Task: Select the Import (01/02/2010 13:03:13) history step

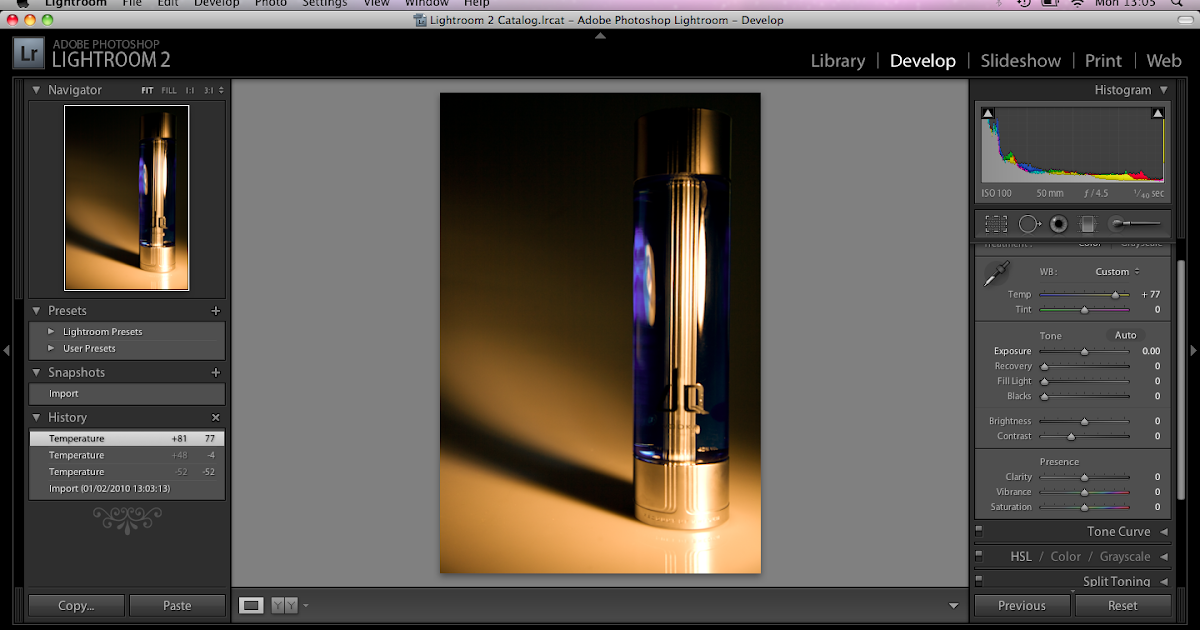Action: [x=127, y=489]
